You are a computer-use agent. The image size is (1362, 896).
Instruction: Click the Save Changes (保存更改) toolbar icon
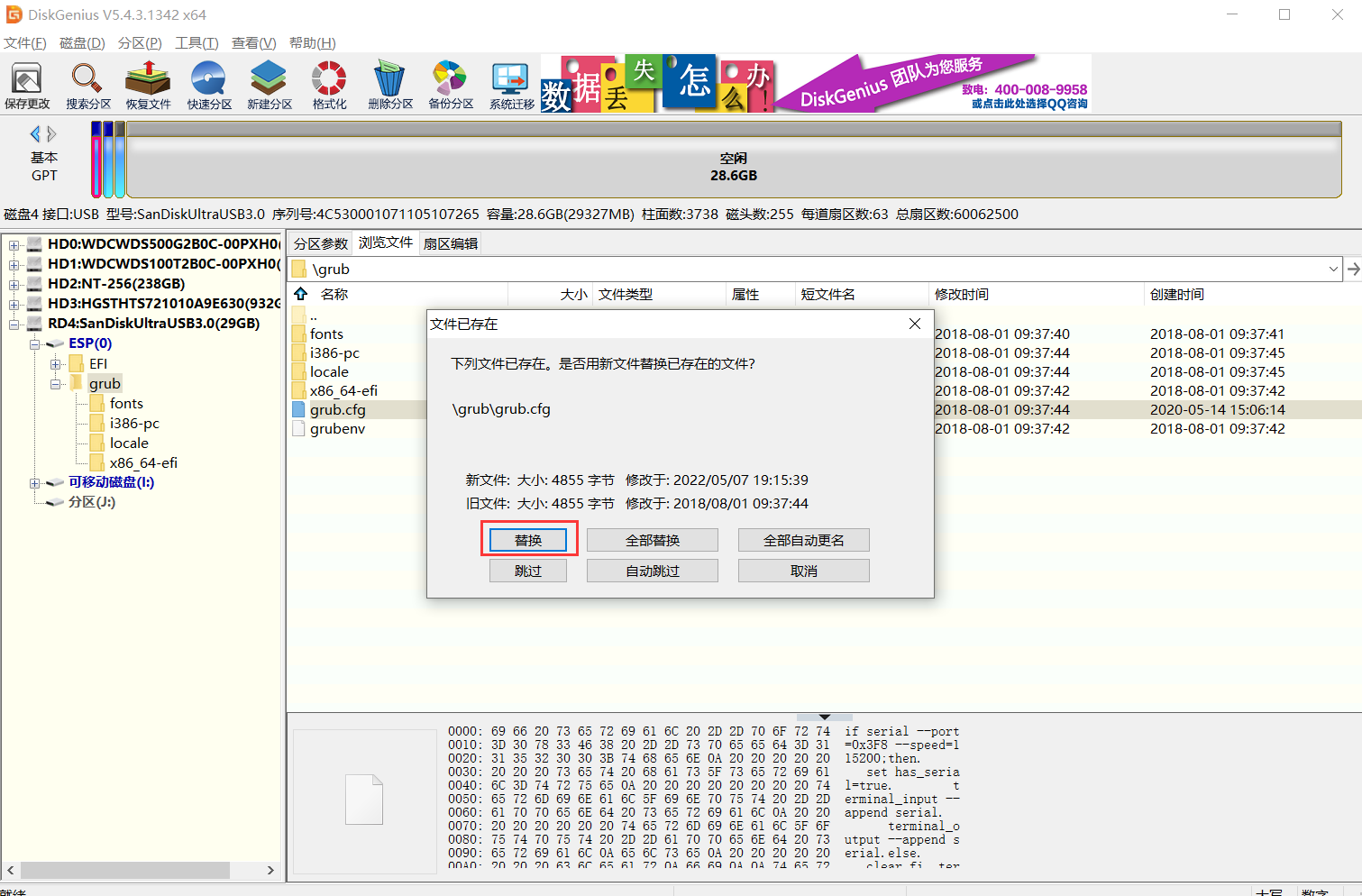pyautogui.click(x=27, y=86)
